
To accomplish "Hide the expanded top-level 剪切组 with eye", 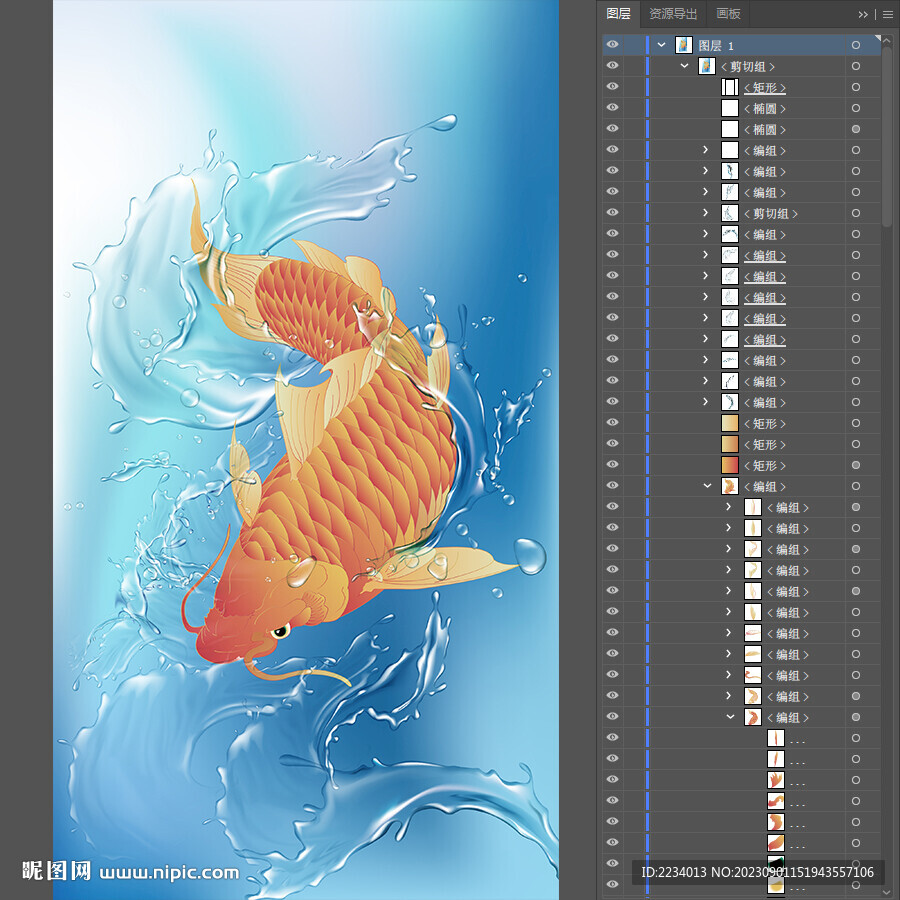I will pyautogui.click(x=612, y=65).
